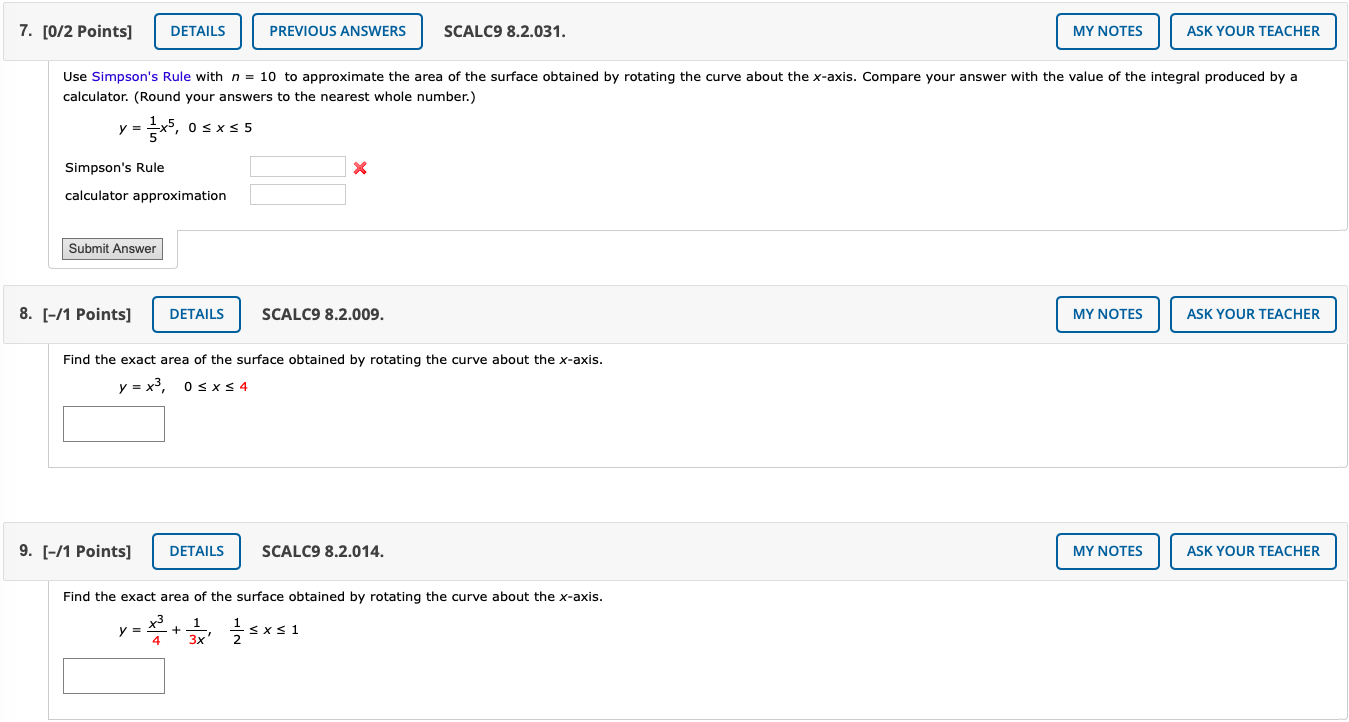The image size is (1349, 722).
Task: Select the answer box for question 9
Action: point(113,675)
